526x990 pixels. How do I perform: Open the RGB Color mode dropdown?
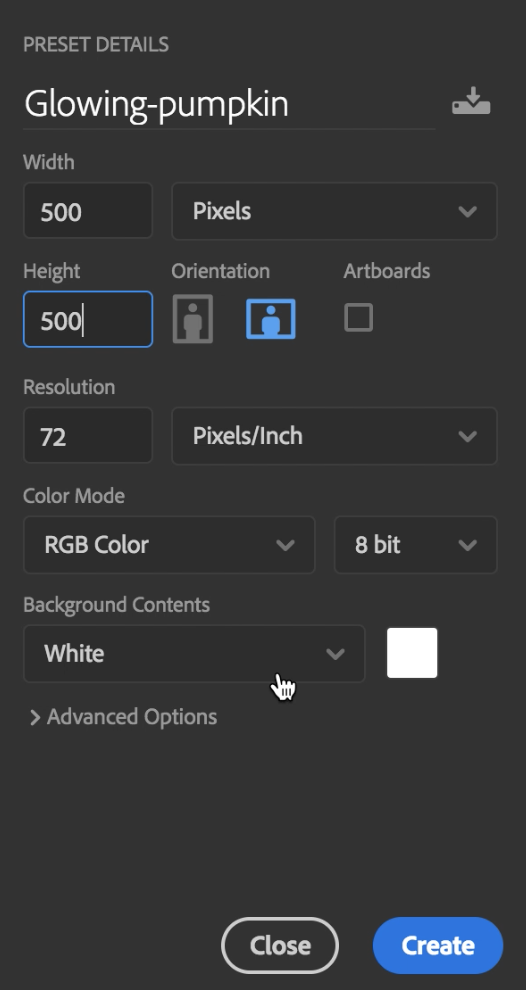tap(169, 545)
